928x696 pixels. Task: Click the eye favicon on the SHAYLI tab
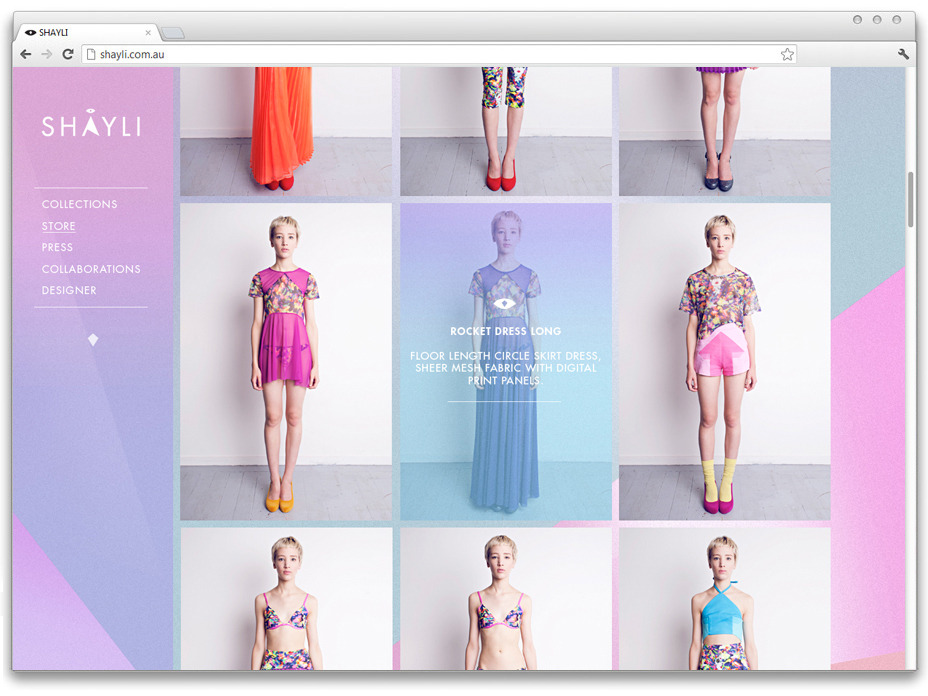click(x=31, y=33)
